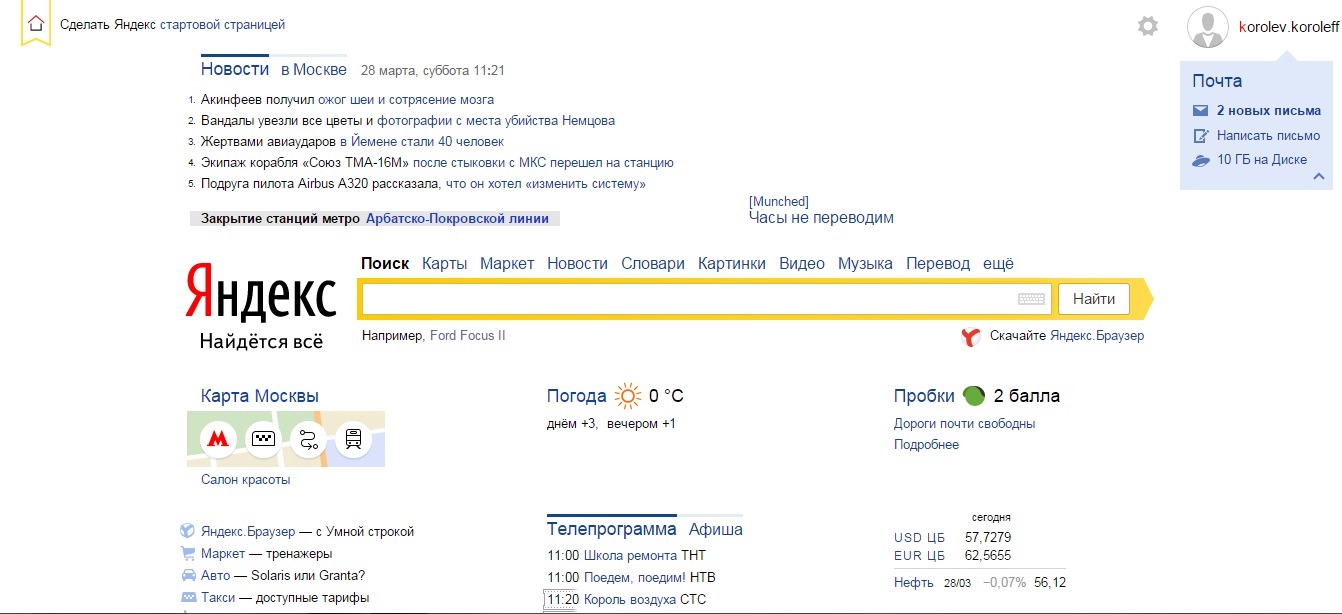This screenshot has width=1342, height=614.
Task: Open 2 новых письма link
Action: click(1269, 111)
